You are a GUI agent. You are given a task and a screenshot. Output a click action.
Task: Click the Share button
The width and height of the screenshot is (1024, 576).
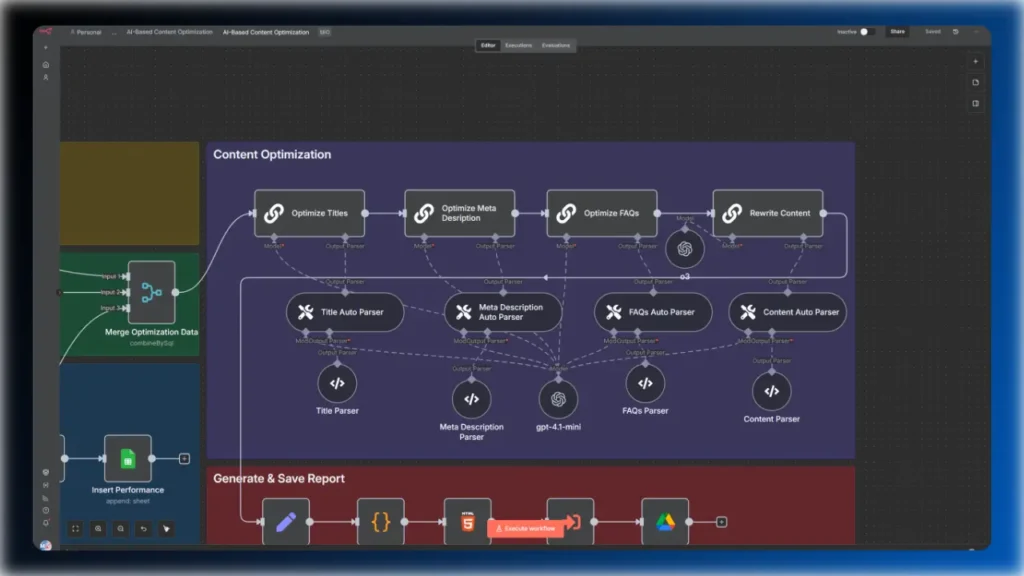(898, 31)
